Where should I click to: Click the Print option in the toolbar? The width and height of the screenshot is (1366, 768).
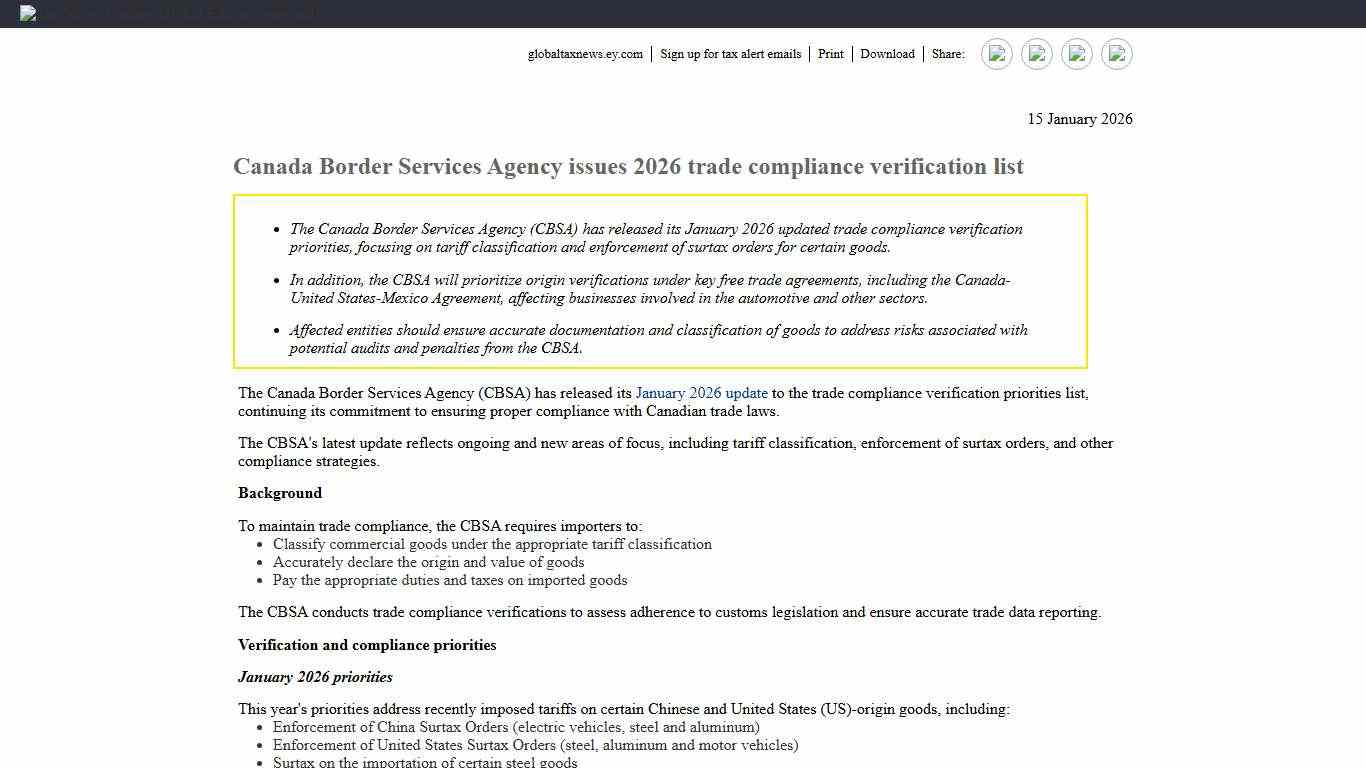[x=830, y=54]
